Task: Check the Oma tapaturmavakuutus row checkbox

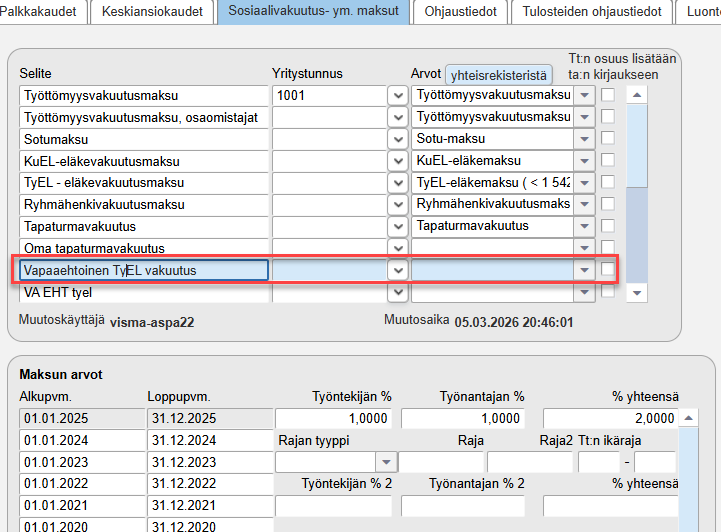Action: tap(608, 247)
